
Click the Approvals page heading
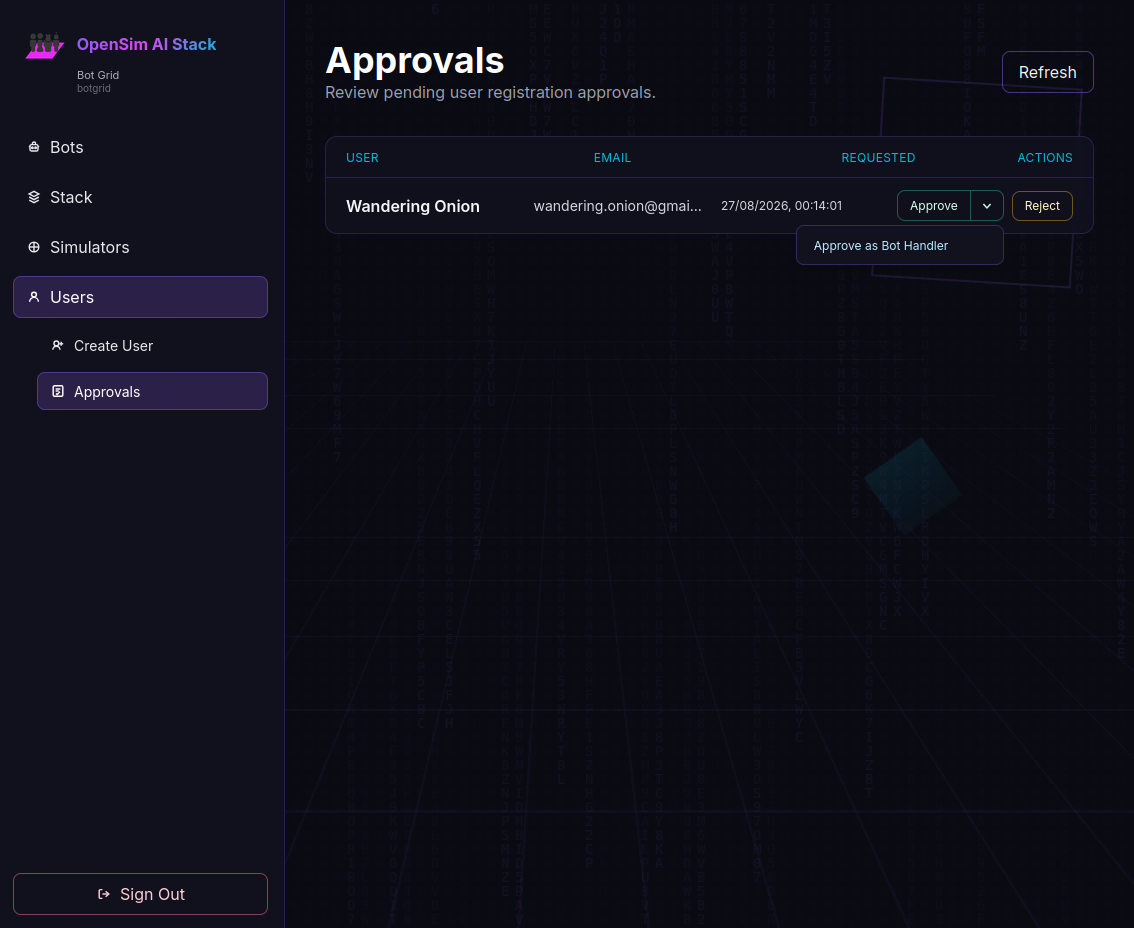[414, 60]
